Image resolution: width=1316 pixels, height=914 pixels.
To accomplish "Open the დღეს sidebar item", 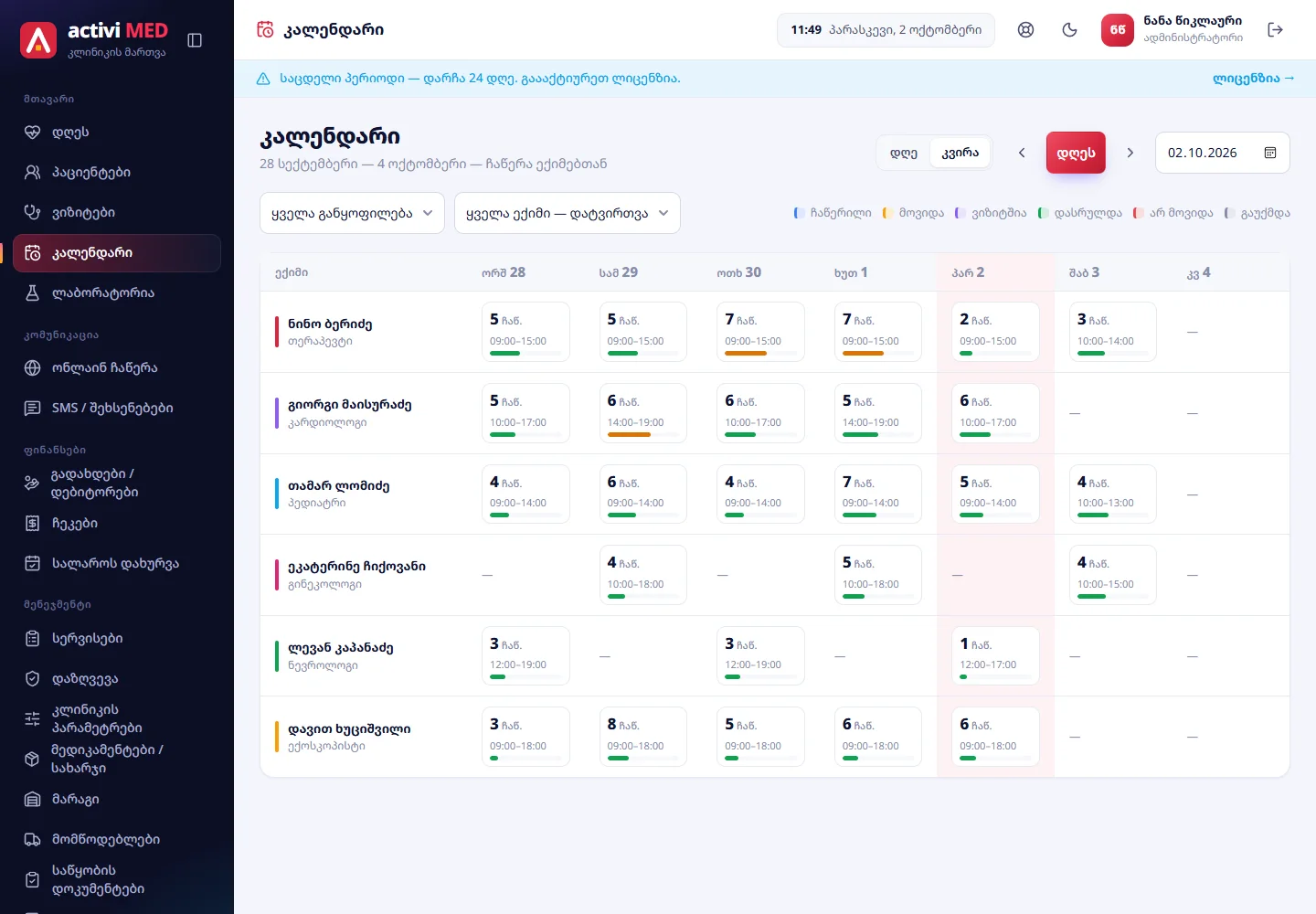I will (117, 133).
